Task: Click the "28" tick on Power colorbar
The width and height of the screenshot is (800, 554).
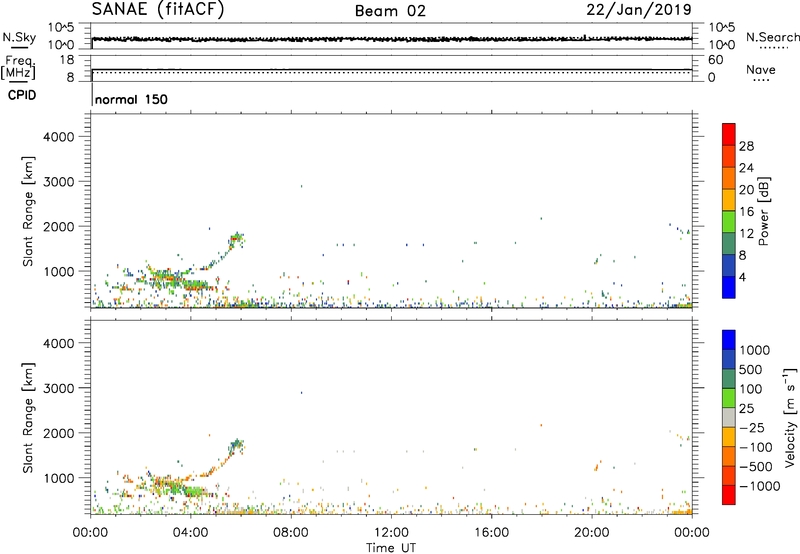Action: tap(746, 146)
